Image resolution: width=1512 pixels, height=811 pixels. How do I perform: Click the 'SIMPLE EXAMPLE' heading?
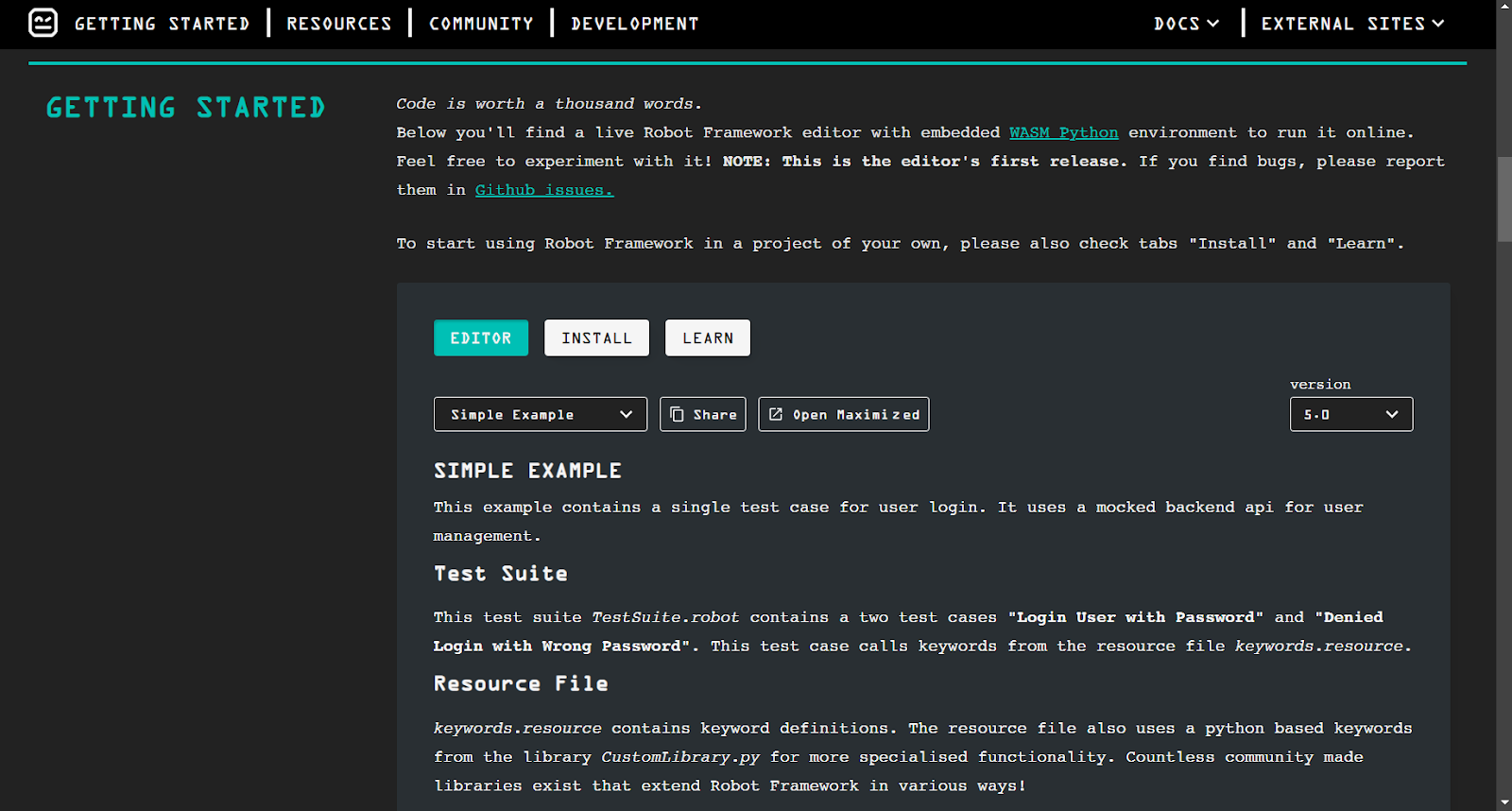[x=527, y=471]
